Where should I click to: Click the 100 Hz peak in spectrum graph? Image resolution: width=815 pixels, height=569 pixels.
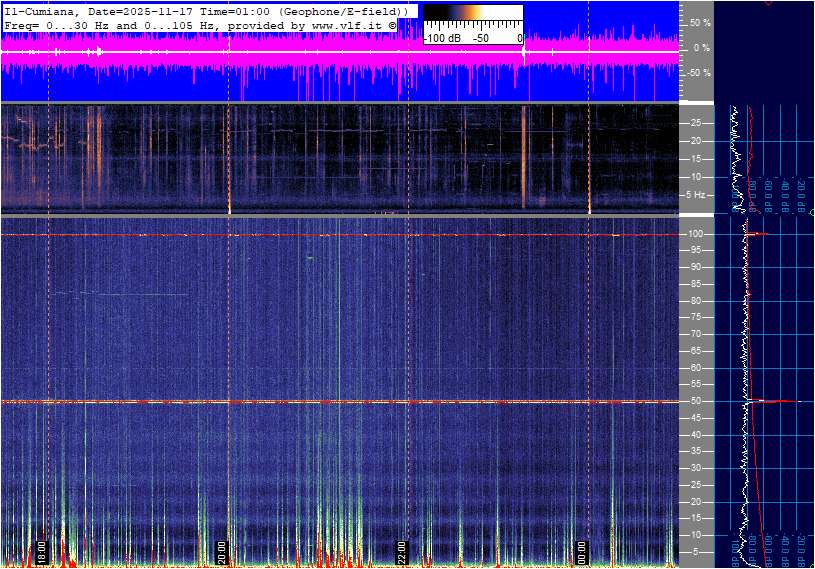(x=758, y=234)
